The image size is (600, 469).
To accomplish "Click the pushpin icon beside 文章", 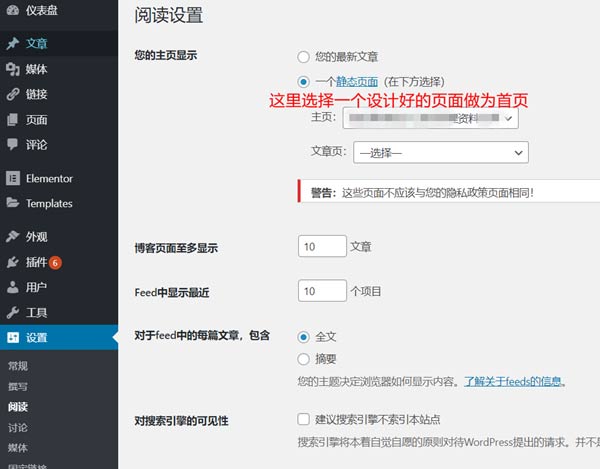I will 13,43.
